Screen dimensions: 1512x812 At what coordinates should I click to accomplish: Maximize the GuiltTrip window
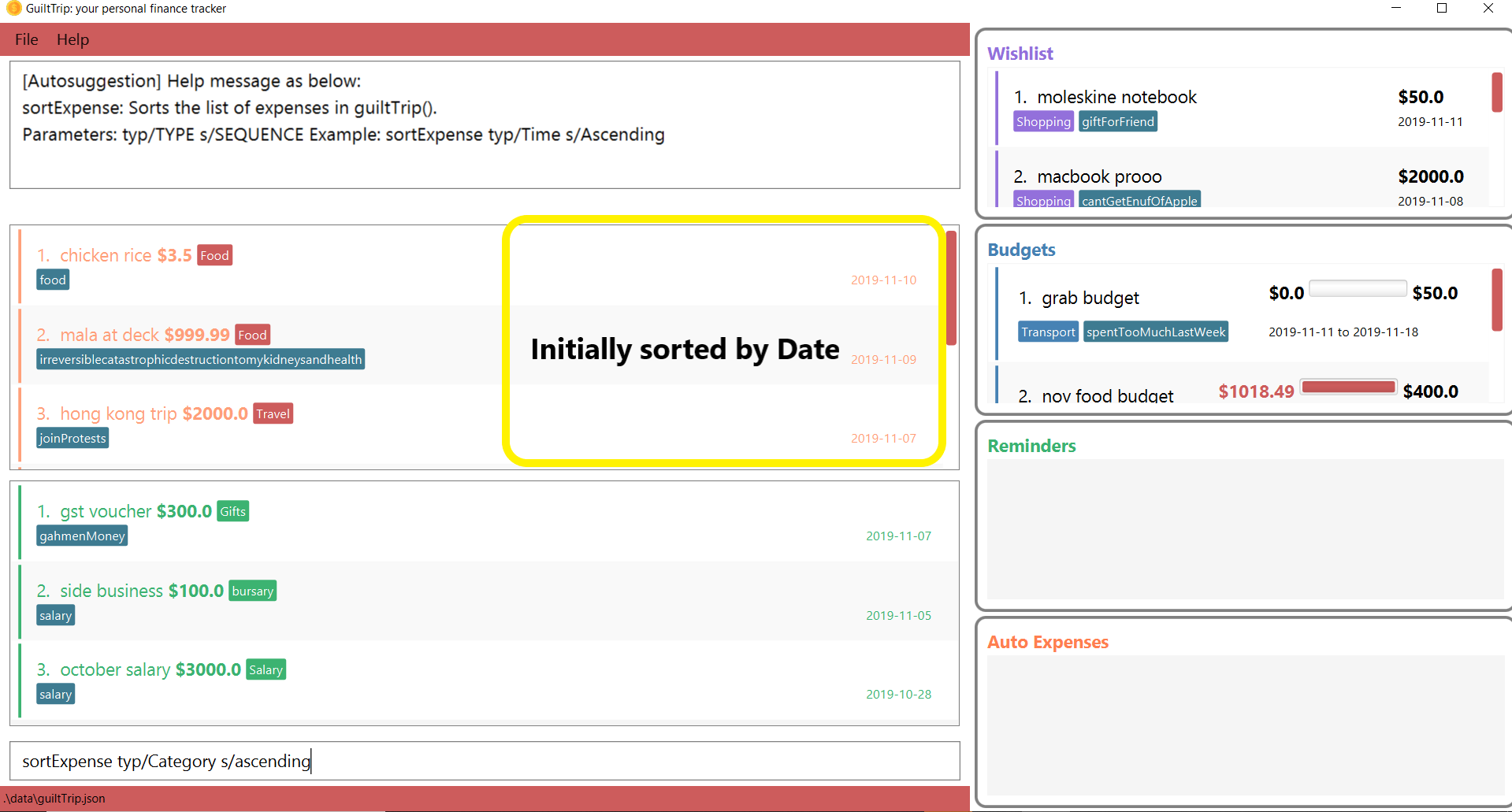click(x=1442, y=9)
